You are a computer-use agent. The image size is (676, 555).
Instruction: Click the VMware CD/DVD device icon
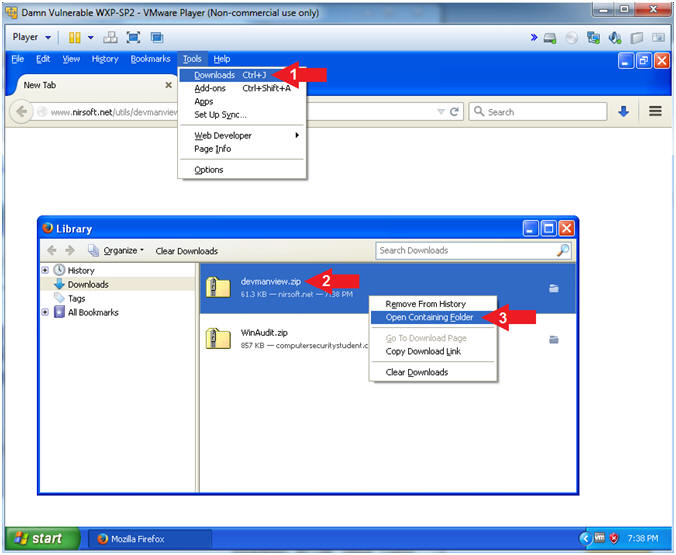coord(572,38)
